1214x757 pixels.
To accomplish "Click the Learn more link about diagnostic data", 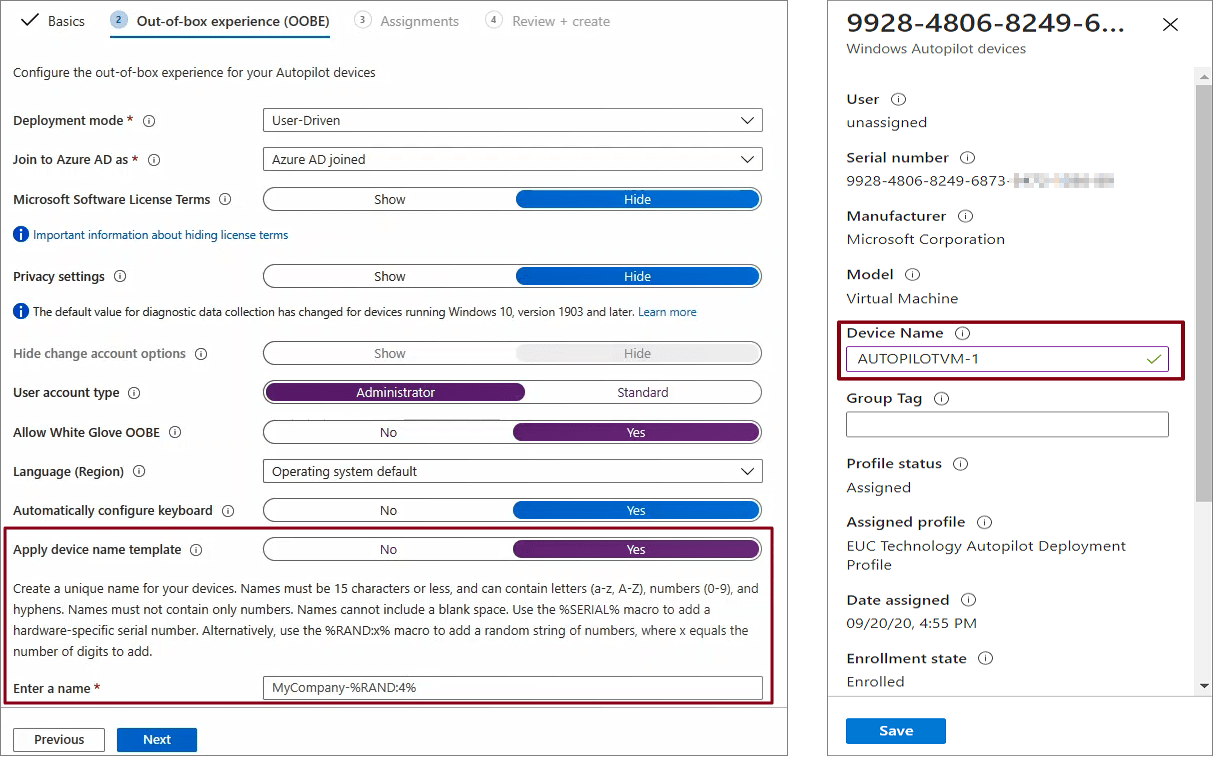I will click(x=667, y=311).
